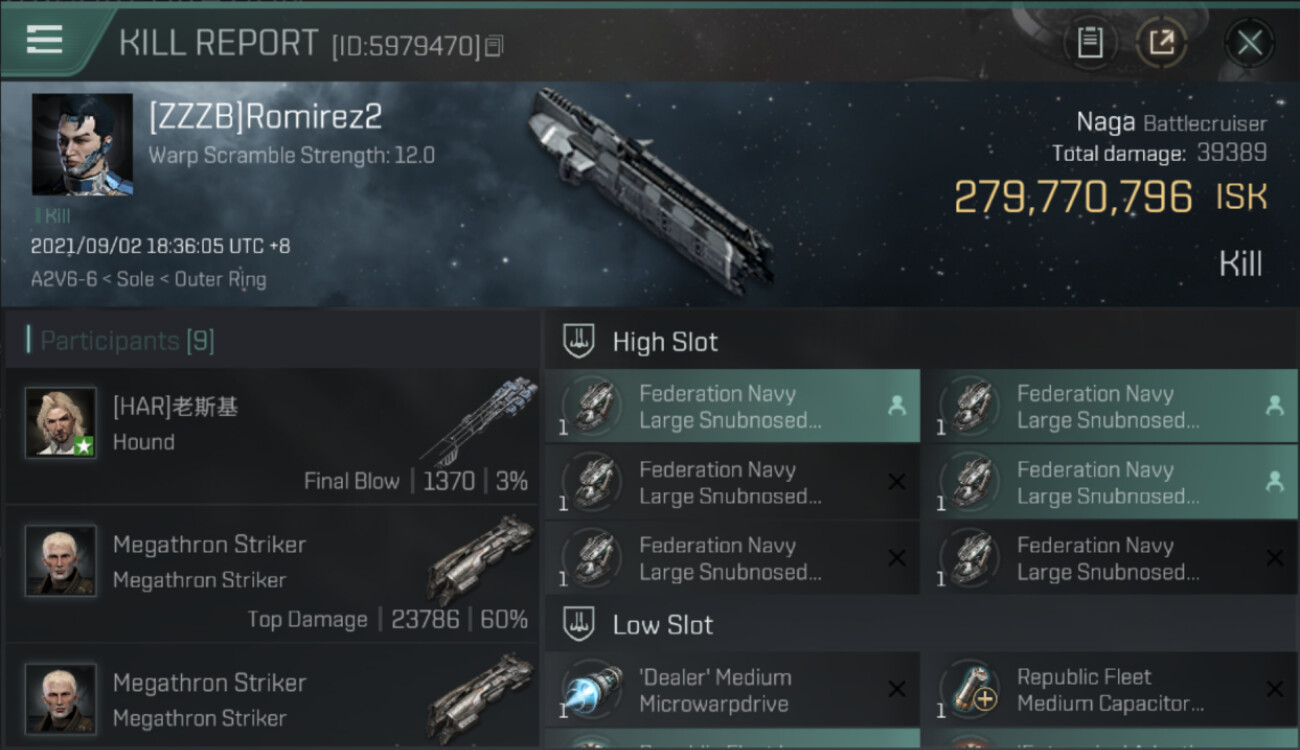Image resolution: width=1300 pixels, height=750 pixels.
Task: Click the share kill report icon
Action: pos(1162,43)
